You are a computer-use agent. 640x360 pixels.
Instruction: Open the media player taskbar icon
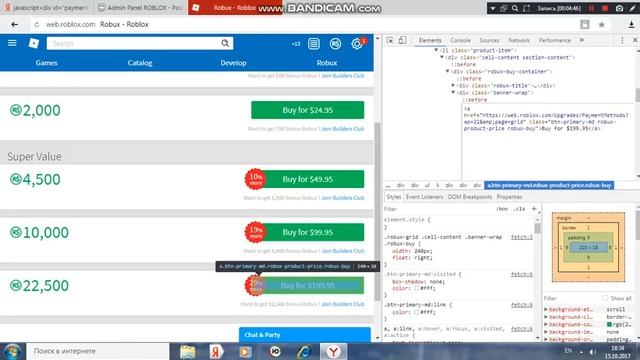tap(245, 351)
